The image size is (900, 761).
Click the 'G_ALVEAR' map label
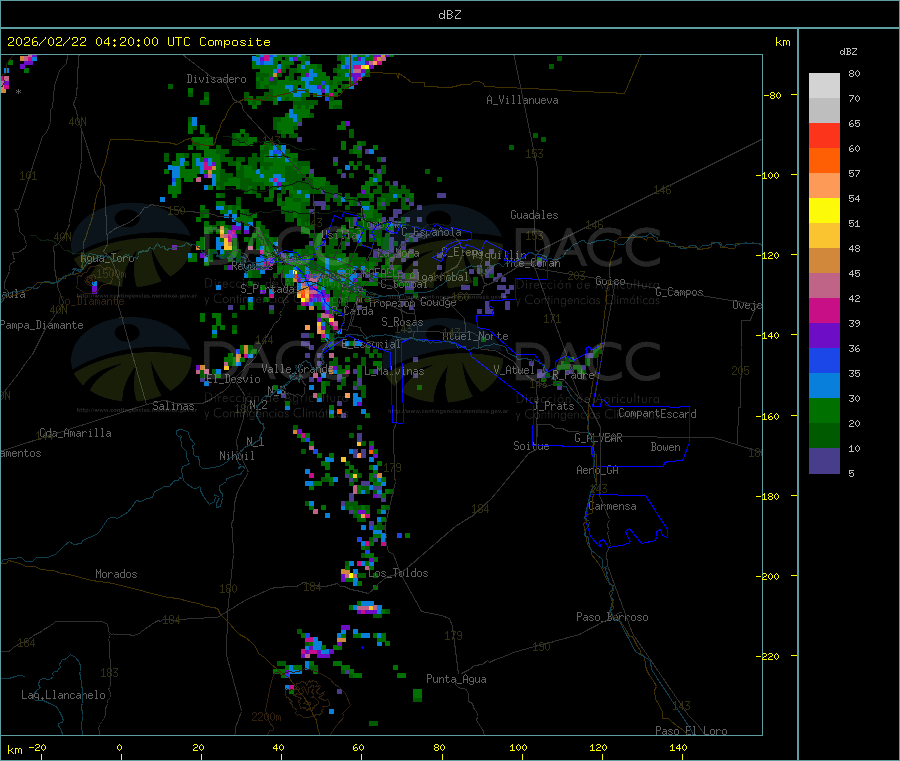[598, 438]
